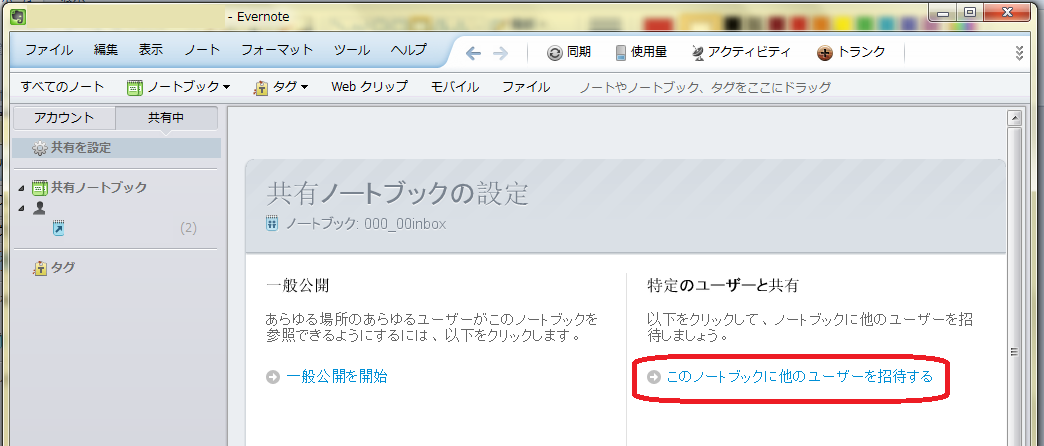Screen dimensions: 1044x446
Task: Select モバイル shortcut
Action: (x=455, y=87)
